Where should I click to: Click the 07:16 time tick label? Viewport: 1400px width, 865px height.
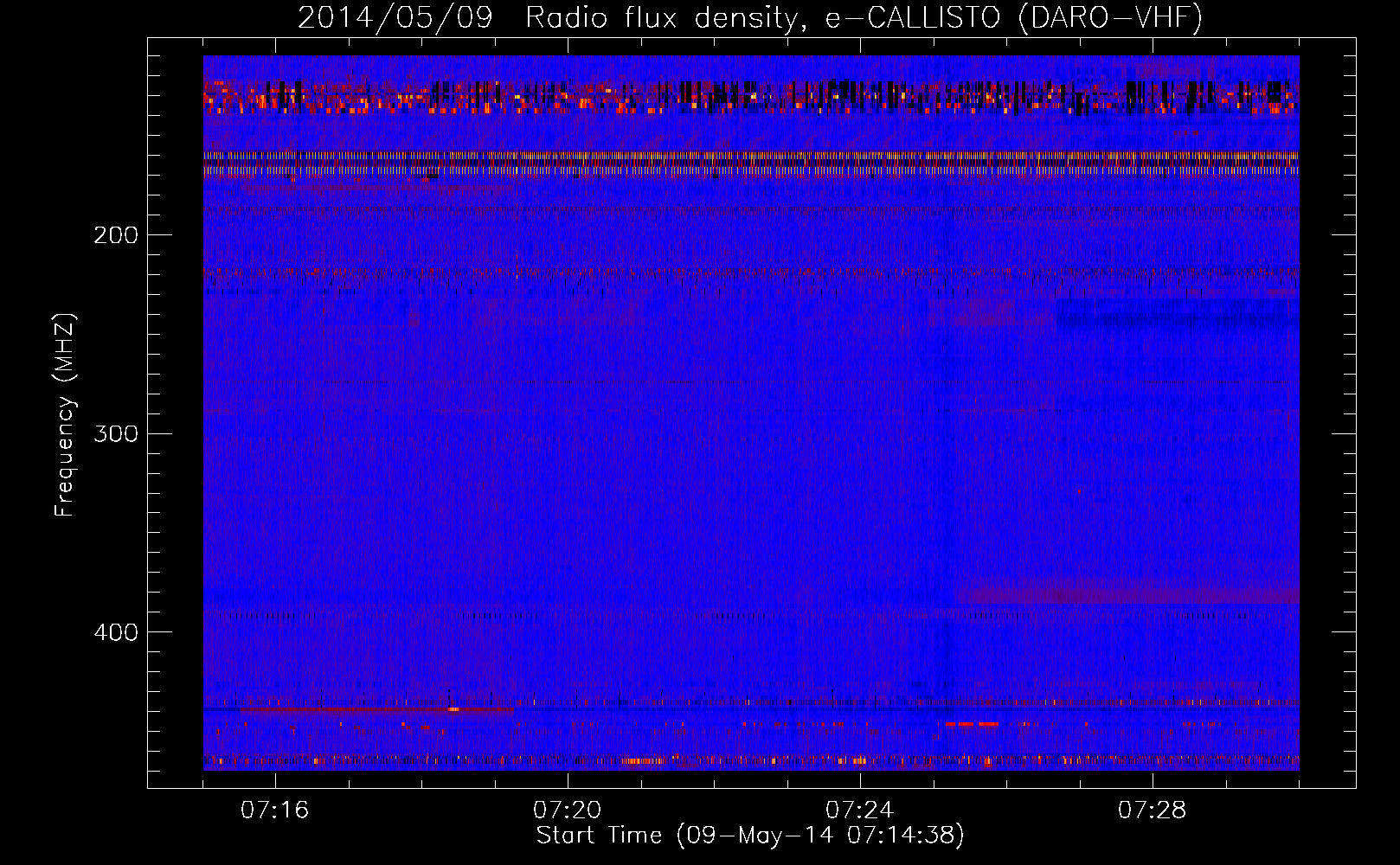click(274, 811)
